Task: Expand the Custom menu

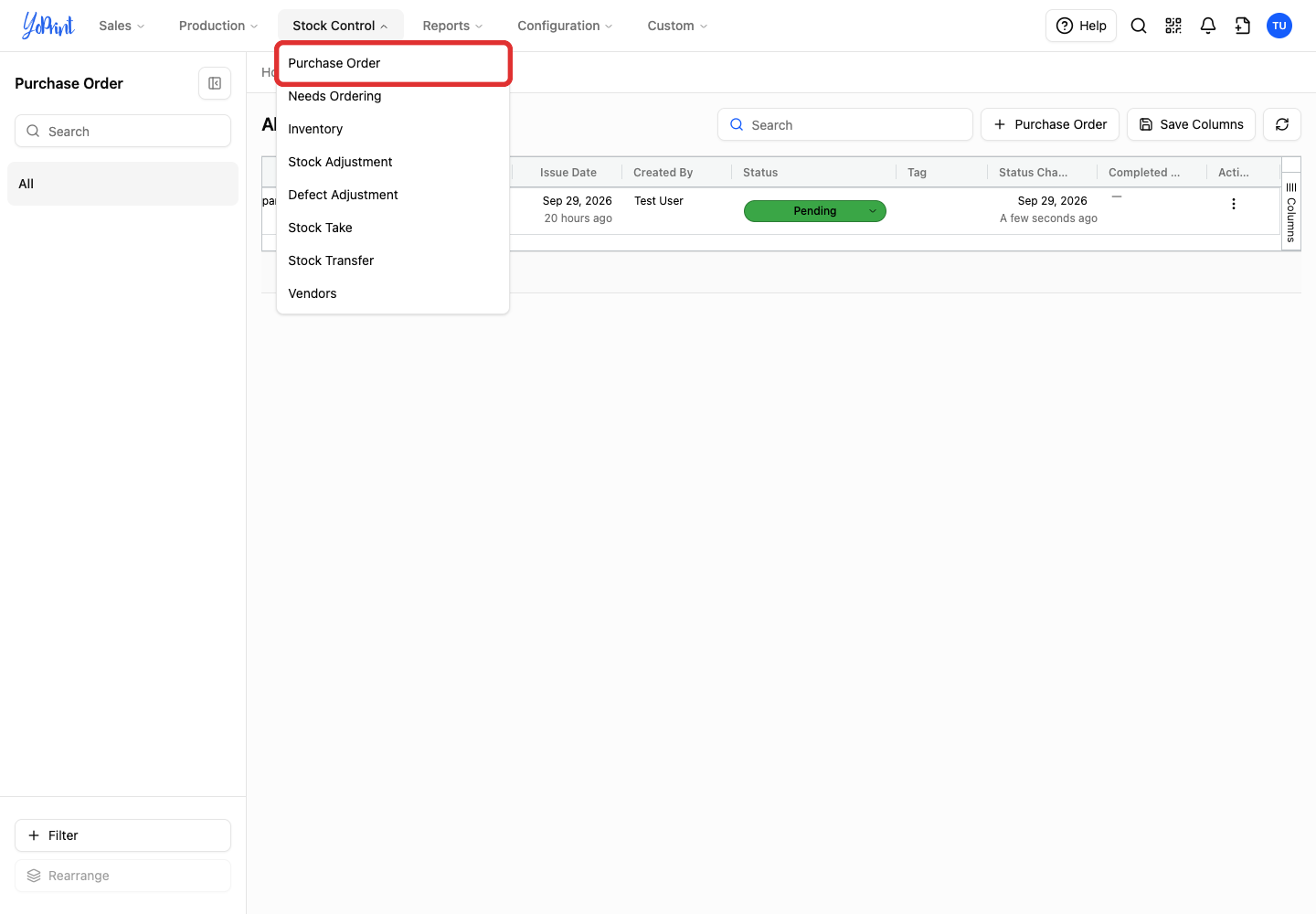Action: [677, 26]
